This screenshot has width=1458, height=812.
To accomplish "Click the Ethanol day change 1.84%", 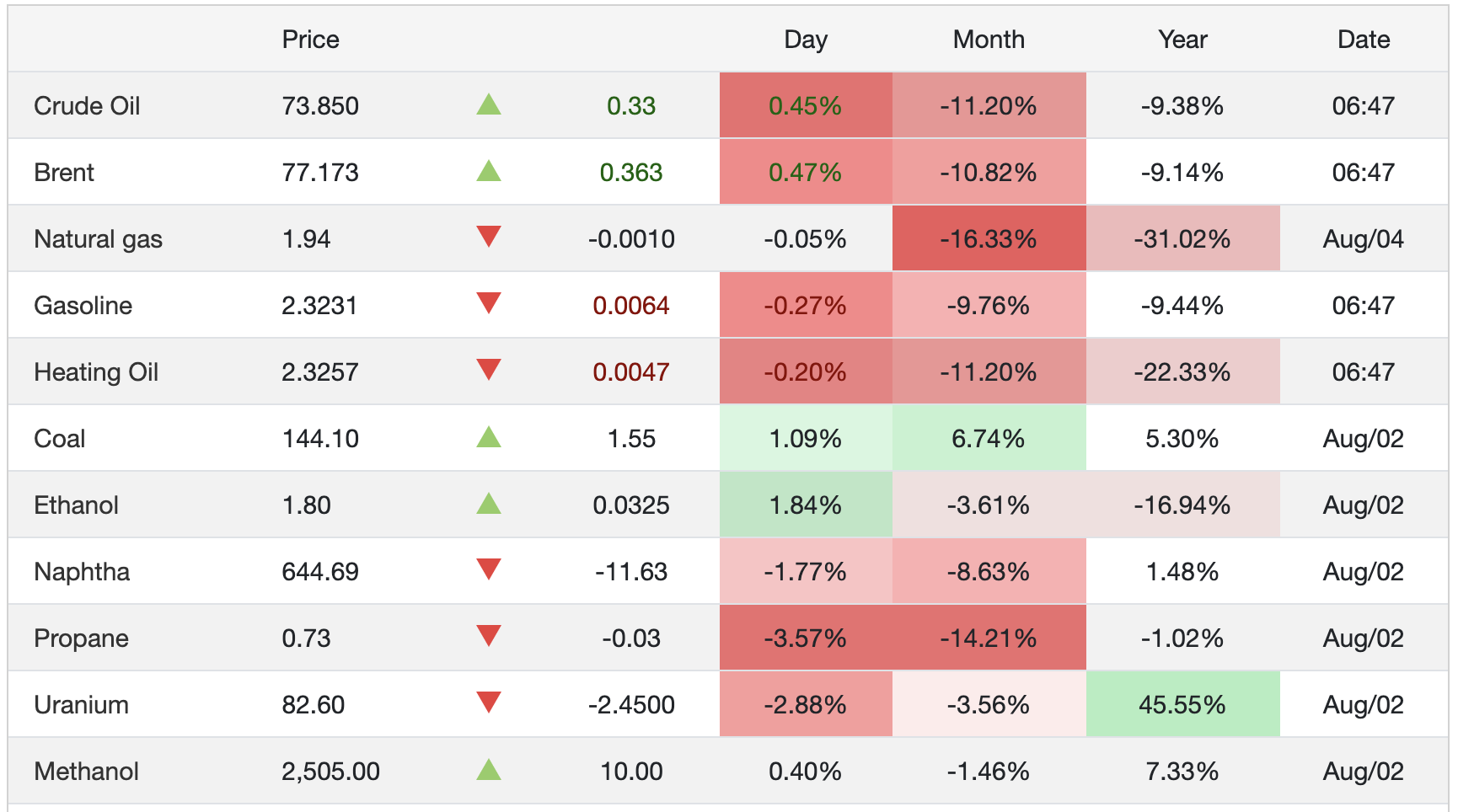I will 806,505.
